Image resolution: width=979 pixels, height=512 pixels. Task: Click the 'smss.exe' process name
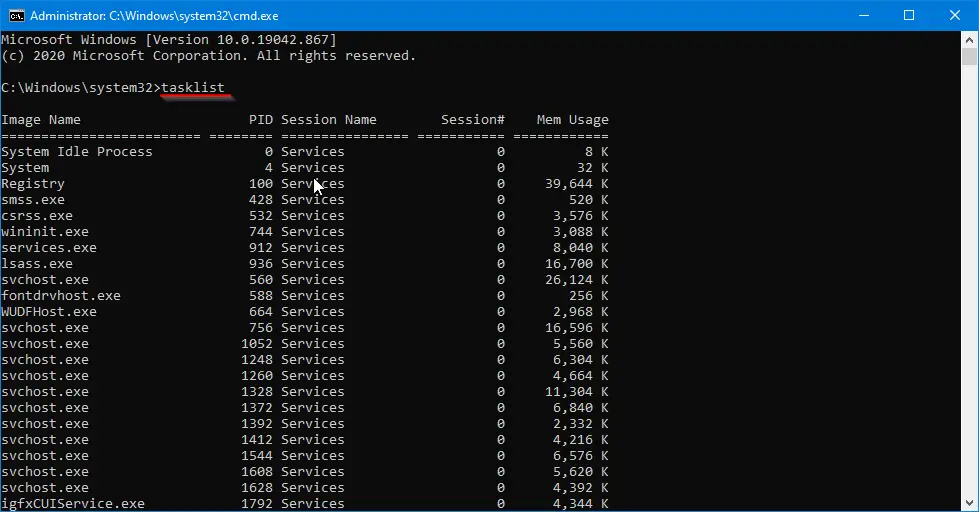tap(33, 200)
